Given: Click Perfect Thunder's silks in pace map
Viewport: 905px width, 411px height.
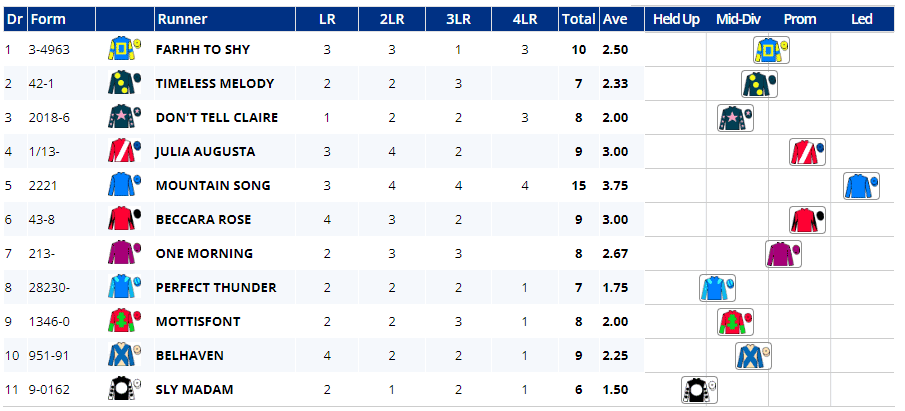Looking at the screenshot, I should (x=715, y=288).
